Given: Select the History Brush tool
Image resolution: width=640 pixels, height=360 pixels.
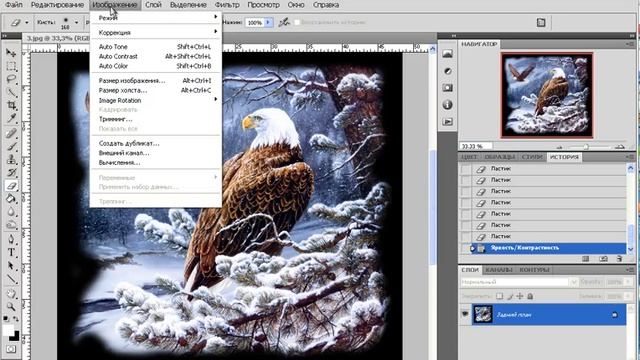Looking at the screenshot, I should click(11, 172).
